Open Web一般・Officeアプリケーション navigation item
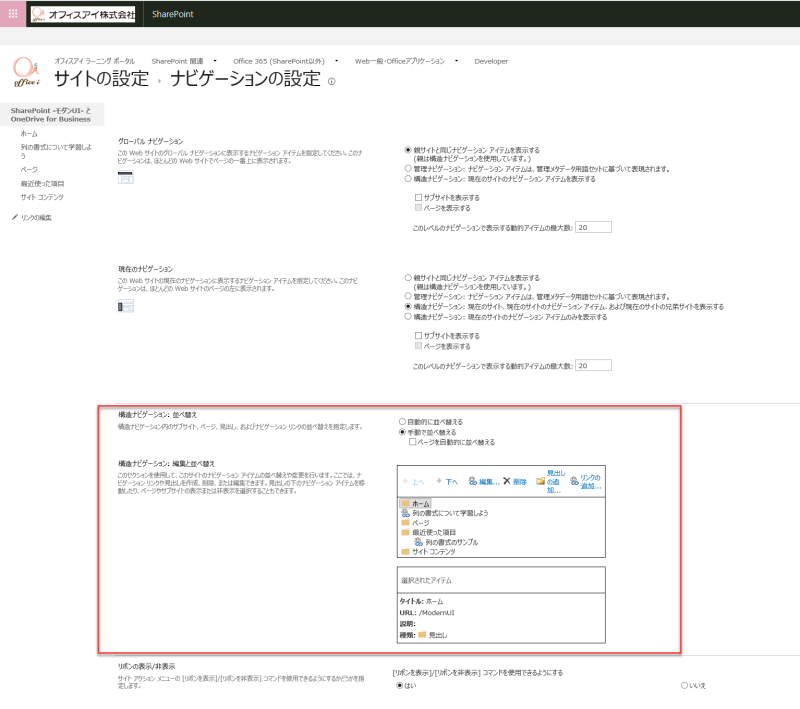800x709 pixels. [x=399, y=61]
